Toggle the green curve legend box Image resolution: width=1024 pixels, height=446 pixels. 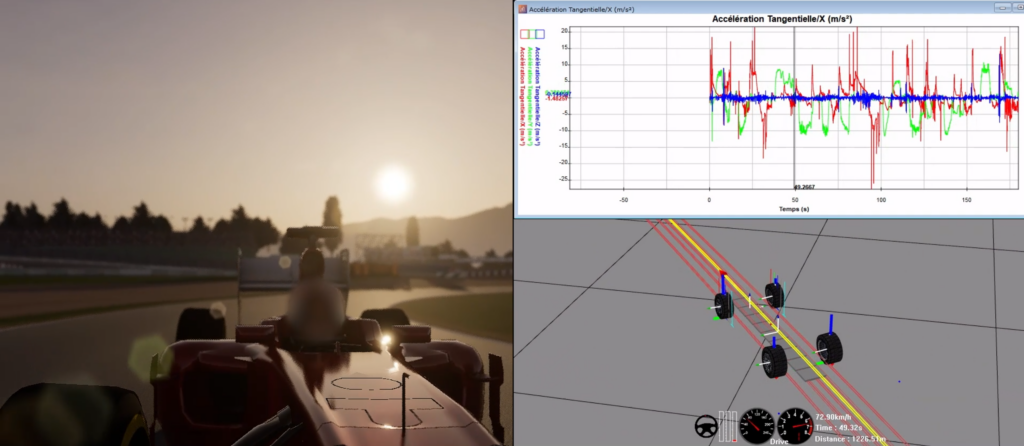(x=532, y=35)
